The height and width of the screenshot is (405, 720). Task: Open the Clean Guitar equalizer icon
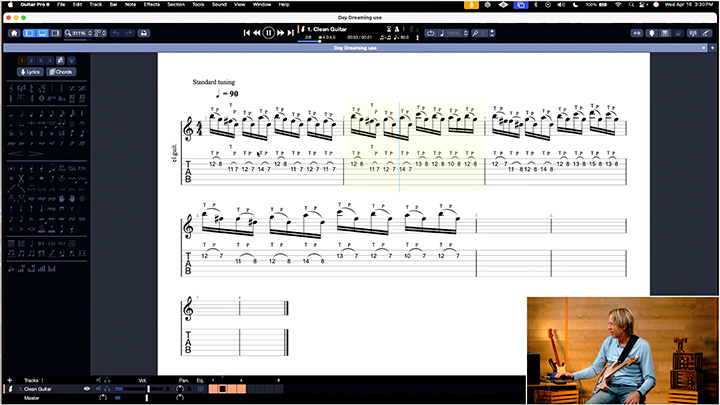(201, 389)
